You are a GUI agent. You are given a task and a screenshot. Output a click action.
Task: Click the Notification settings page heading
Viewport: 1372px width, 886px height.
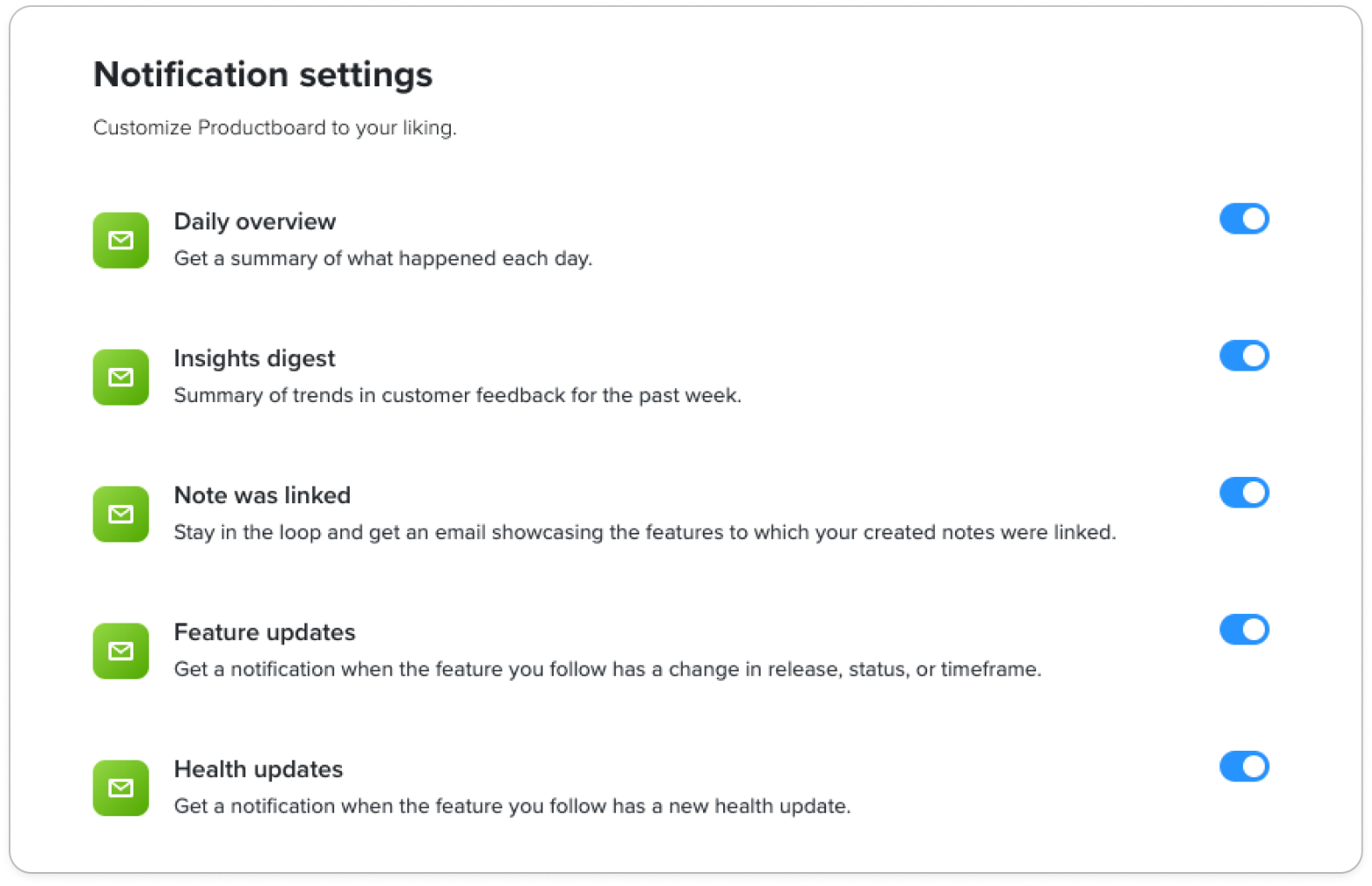[263, 75]
